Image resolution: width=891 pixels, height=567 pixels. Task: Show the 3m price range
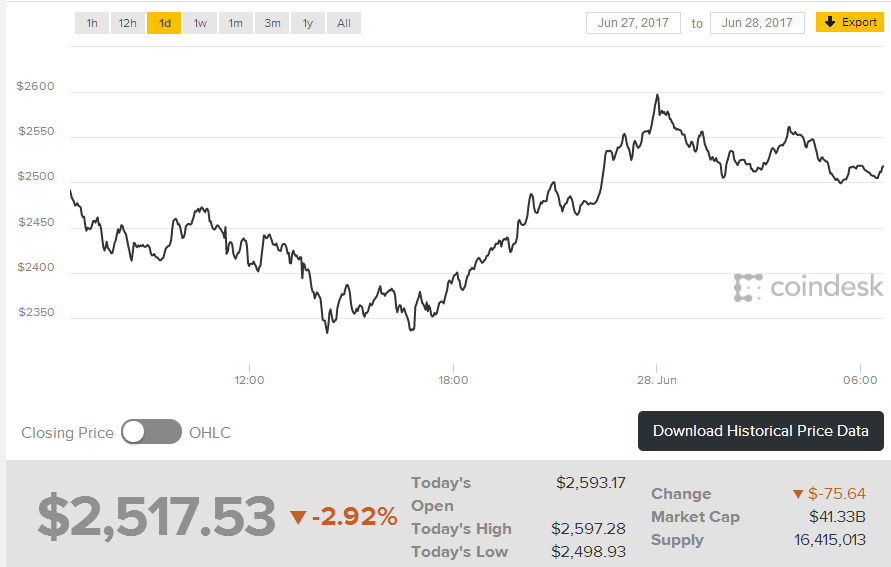tap(272, 23)
